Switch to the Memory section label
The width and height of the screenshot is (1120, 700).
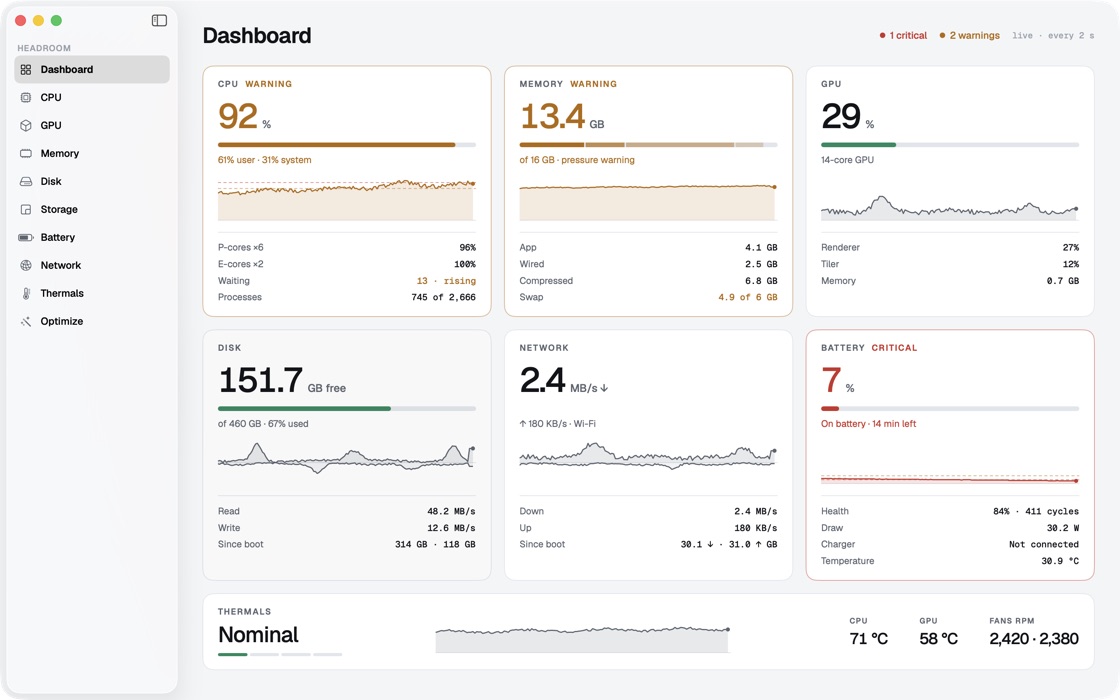point(59,154)
